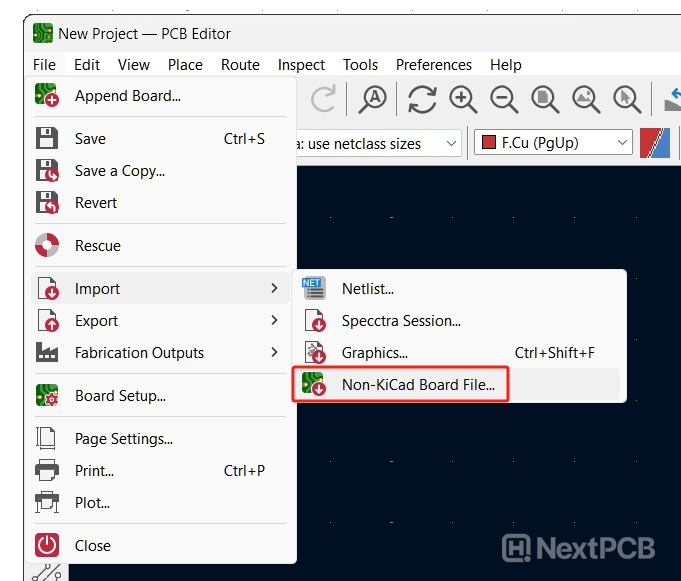Click the Zoom to Fit Page icon

point(545,98)
